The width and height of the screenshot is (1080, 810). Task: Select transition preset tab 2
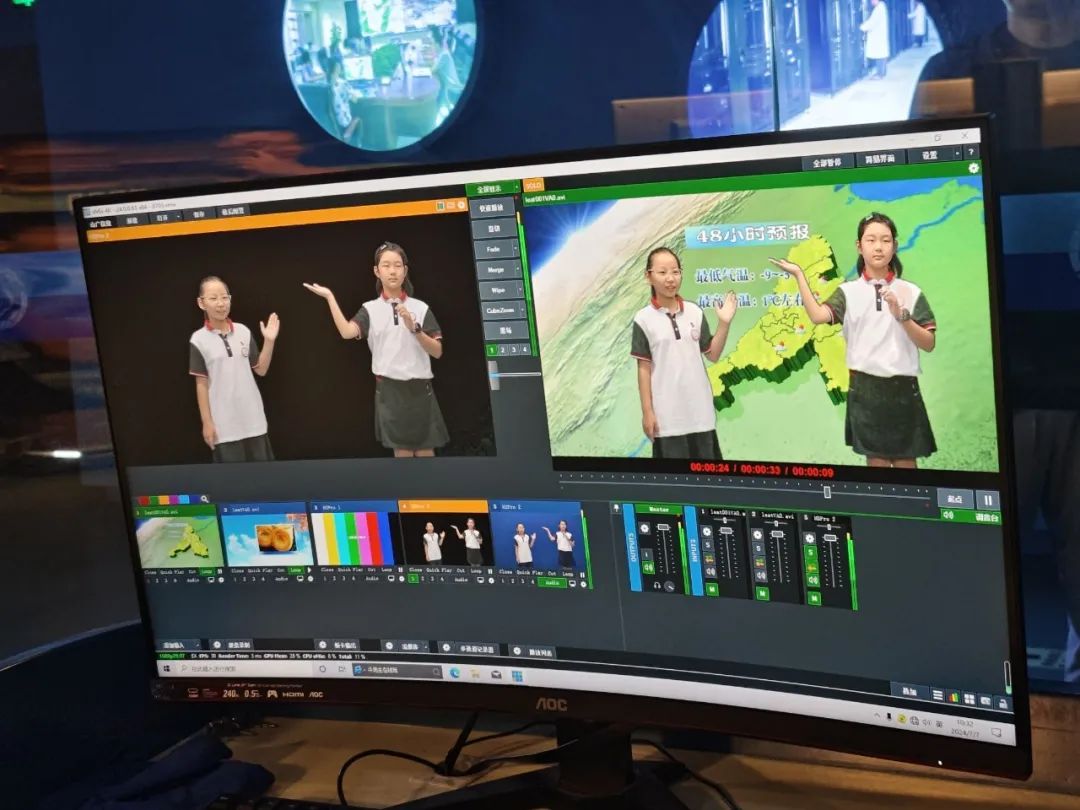(x=503, y=350)
